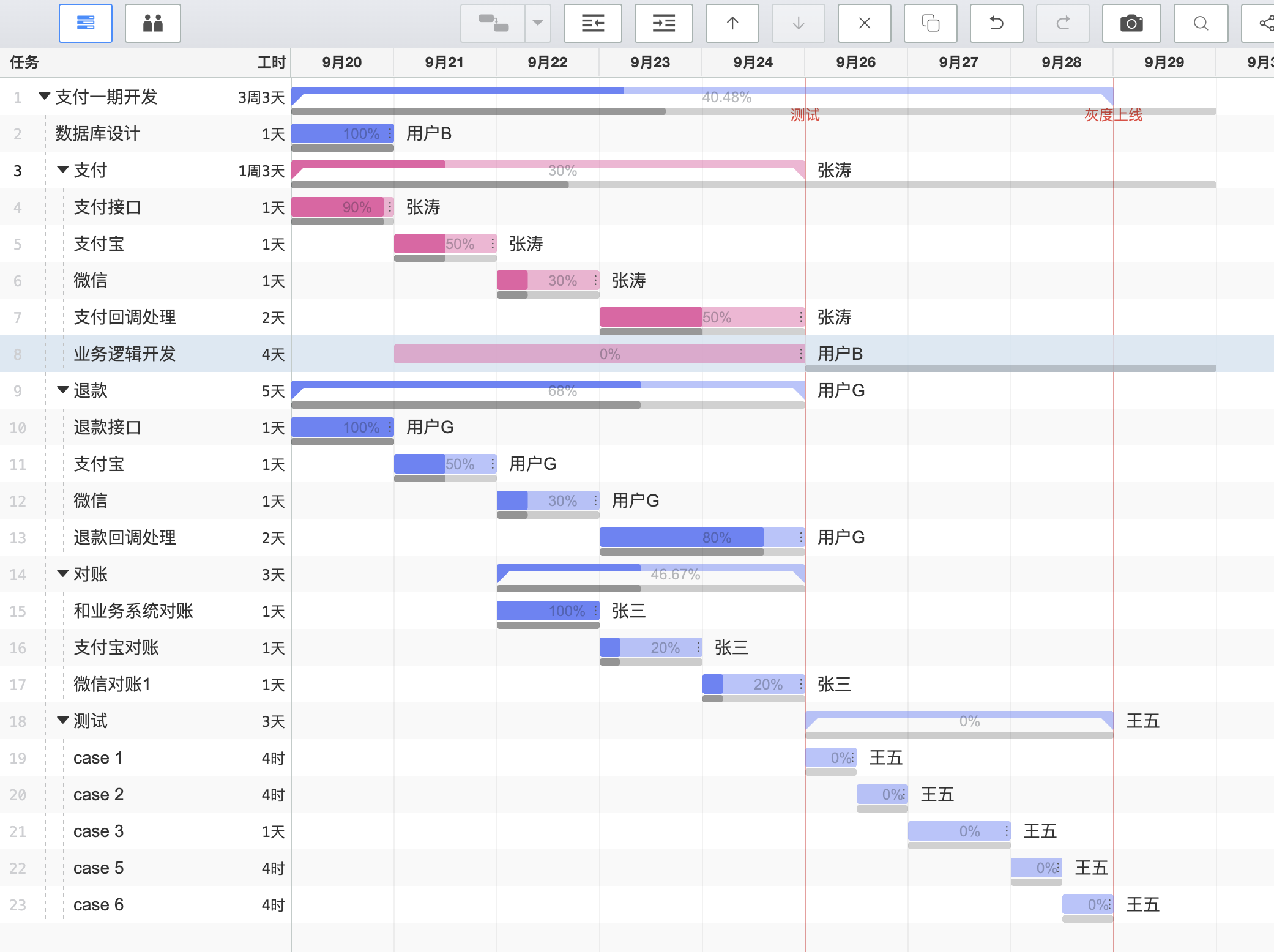Redo the last action

(1063, 23)
